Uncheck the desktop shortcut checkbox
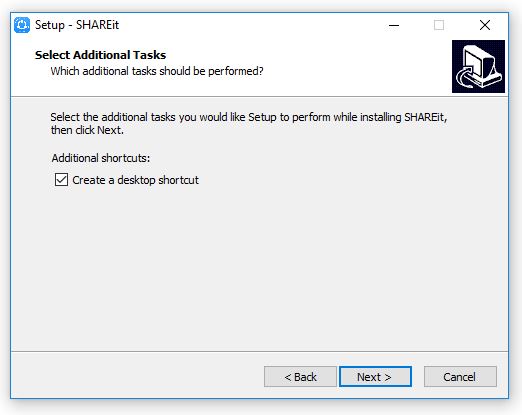 coord(61,180)
